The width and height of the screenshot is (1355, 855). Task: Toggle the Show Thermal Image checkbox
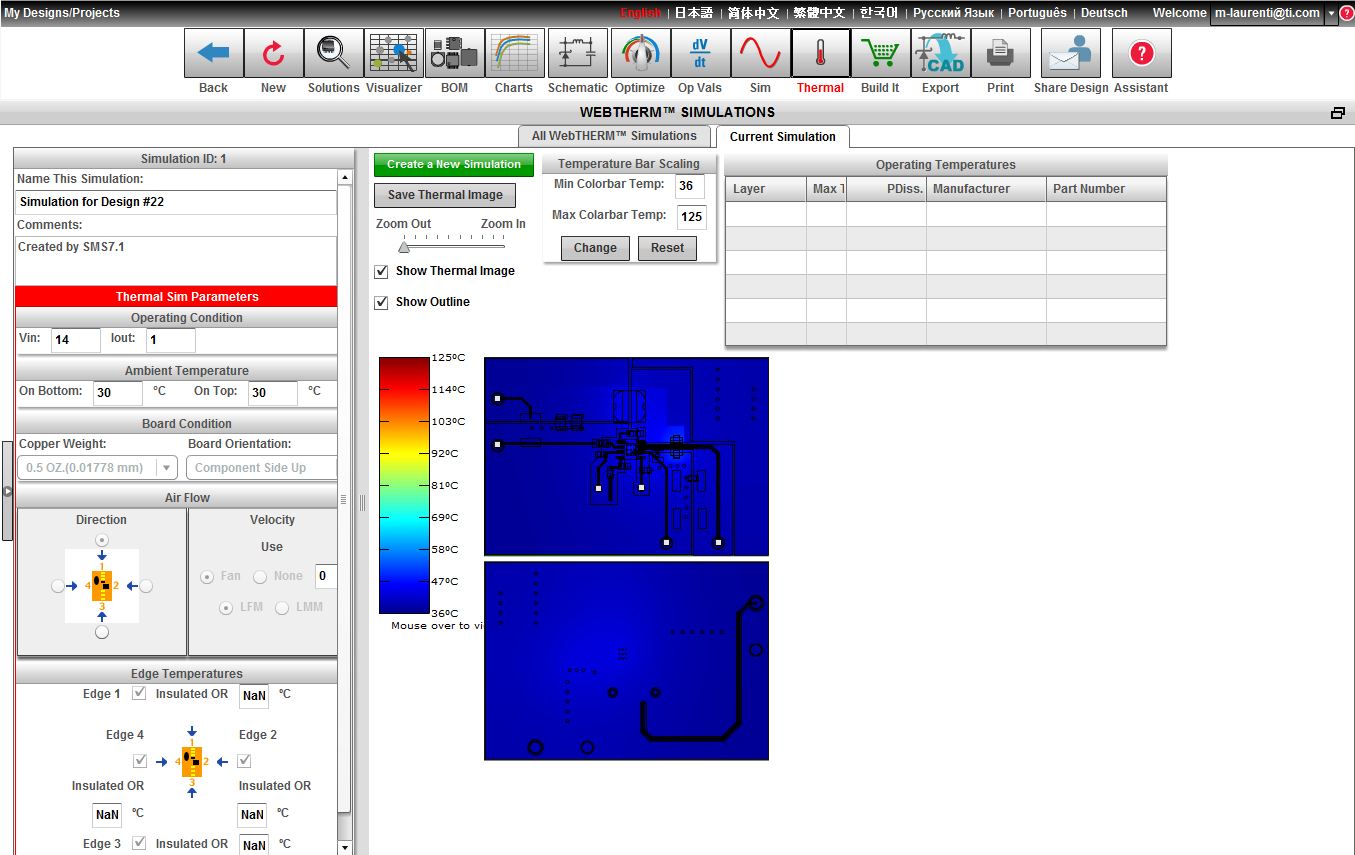coord(381,271)
